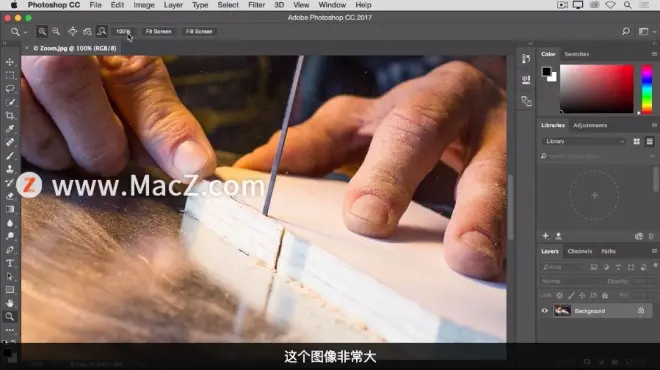Open the Select menu

coord(228,5)
